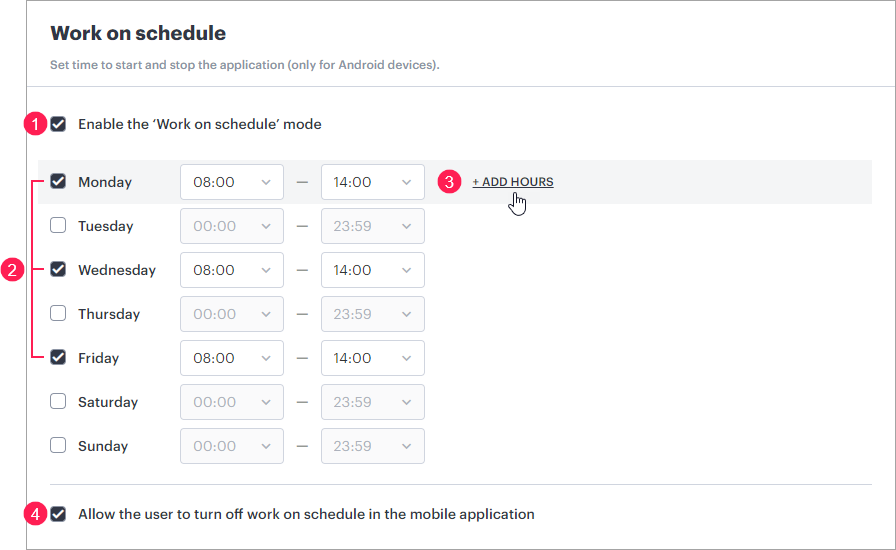Viewport: 896px width, 550px height.
Task: Uncheck the Friday checkbox
Action: click(x=59, y=358)
